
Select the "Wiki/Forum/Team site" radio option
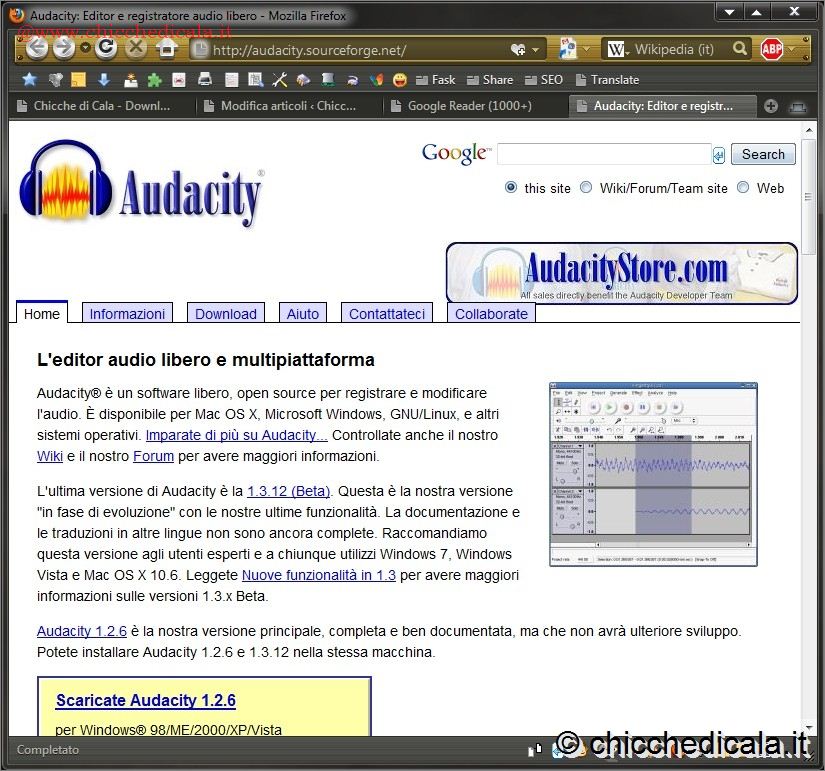click(x=586, y=188)
